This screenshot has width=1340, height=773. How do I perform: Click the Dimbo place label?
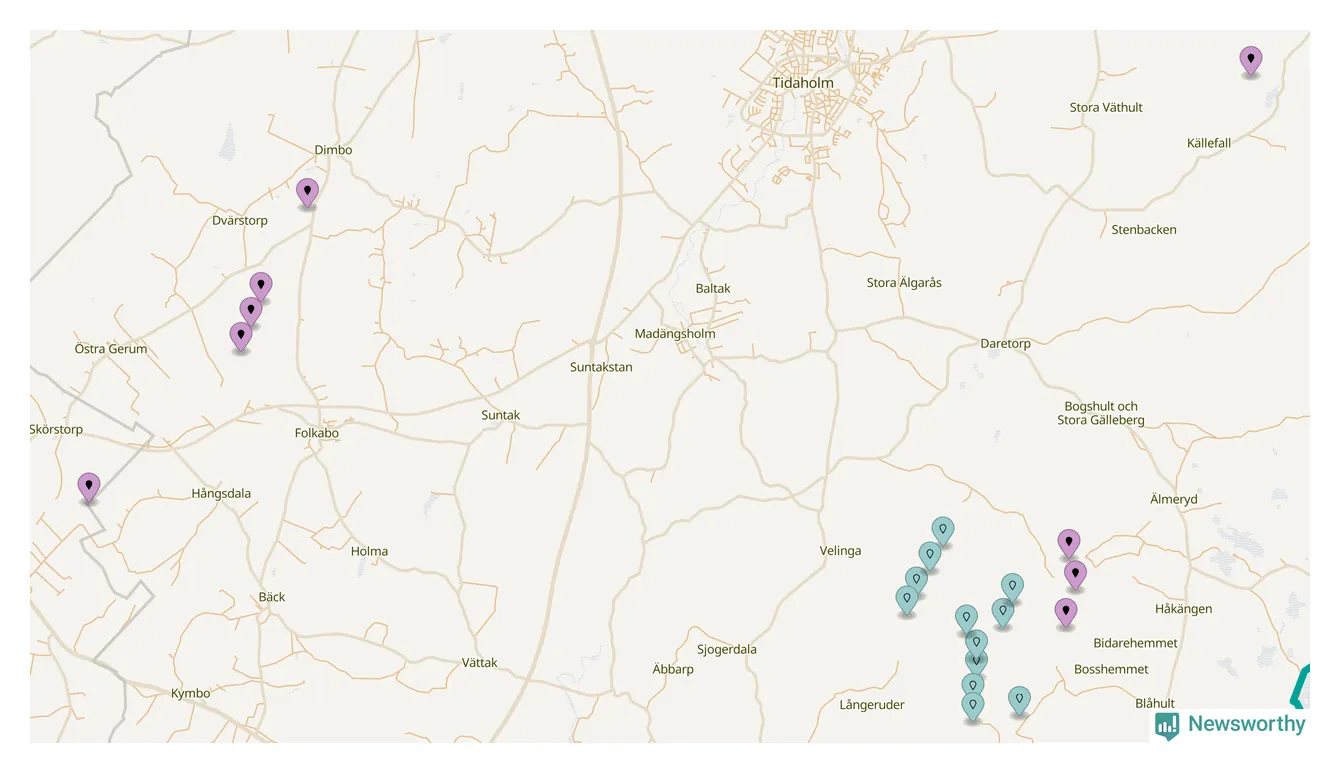(333, 150)
